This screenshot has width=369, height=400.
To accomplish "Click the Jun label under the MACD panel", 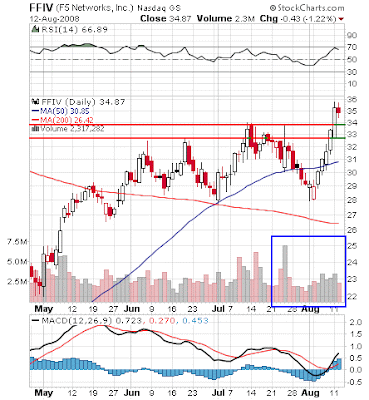I will click(x=132, y=393).
